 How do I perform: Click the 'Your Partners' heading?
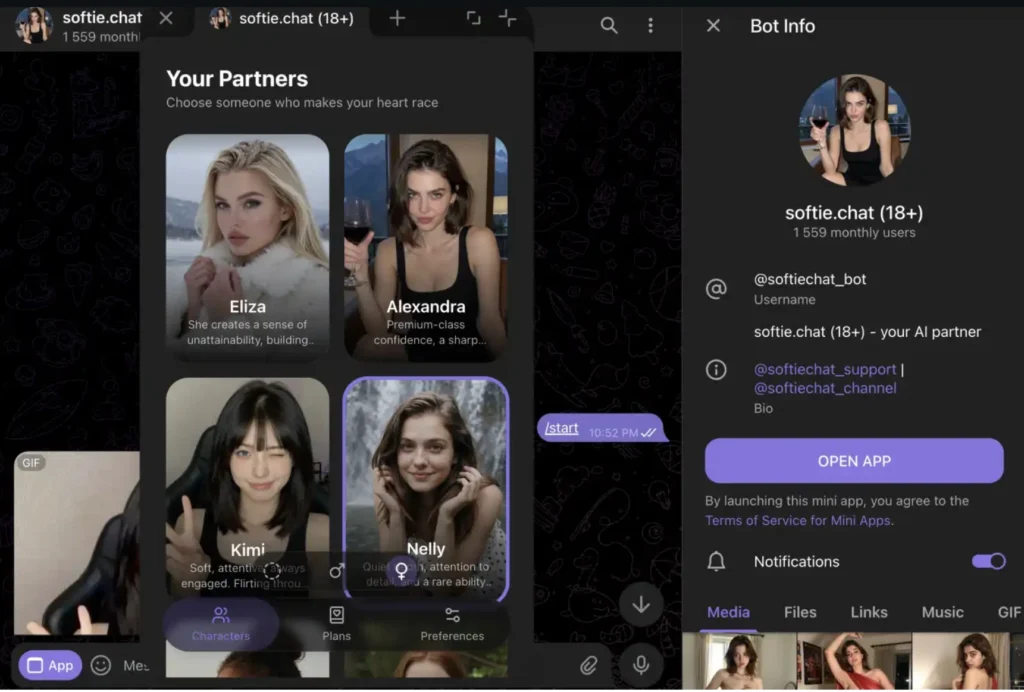pyautogui.click(x=236, y=79)
